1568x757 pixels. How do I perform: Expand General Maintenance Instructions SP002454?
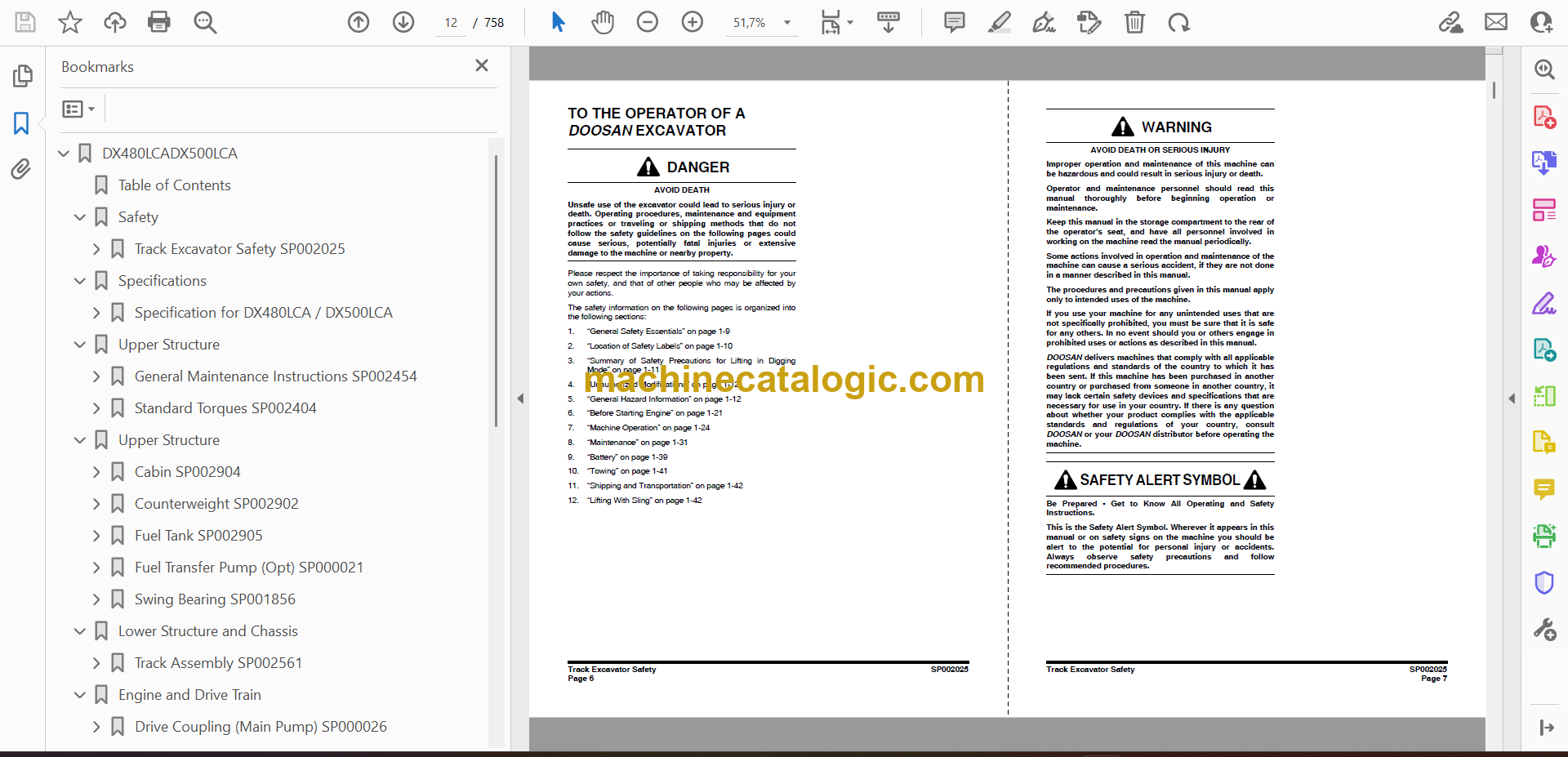click(96, 376)
